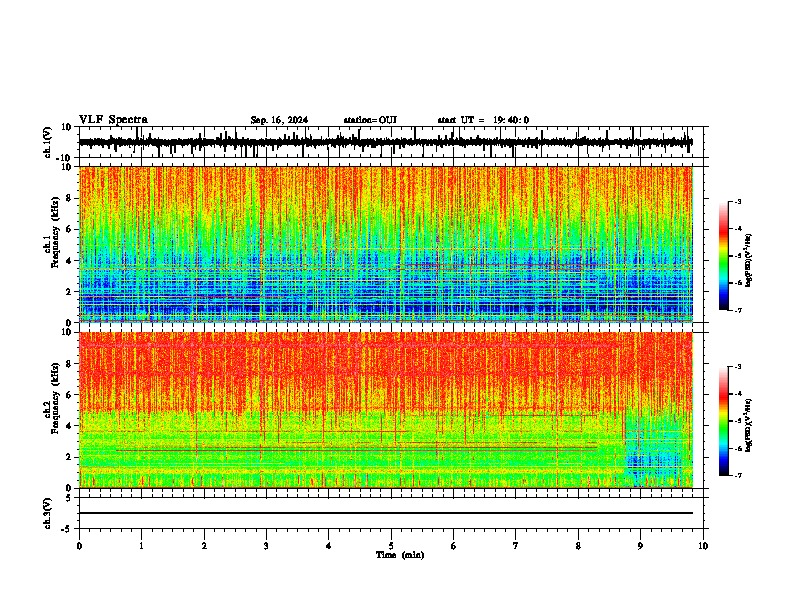Click time-axis tick label "3"

(266, 546)
